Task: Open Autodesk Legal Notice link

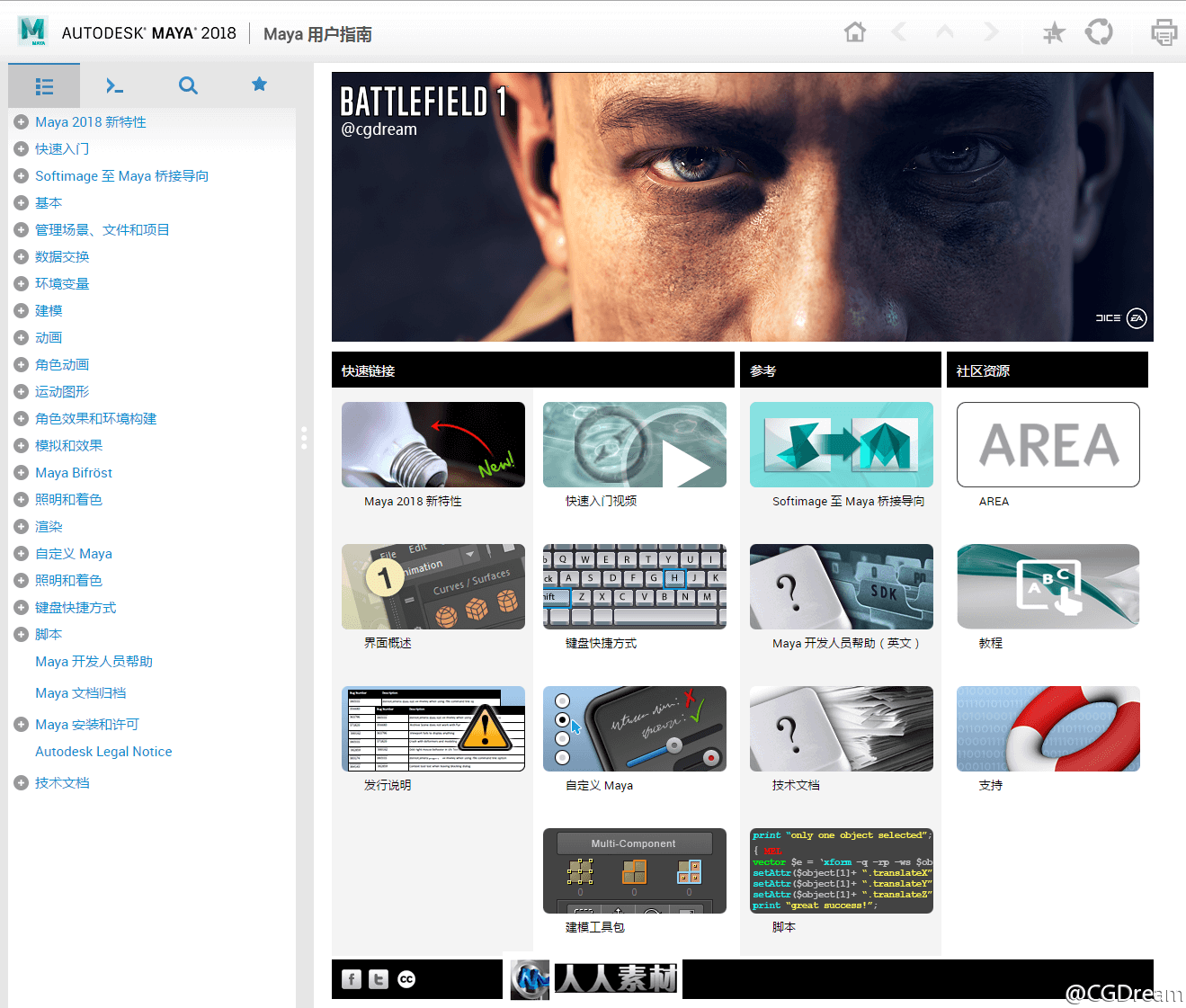Action: (x=103, y=751)
